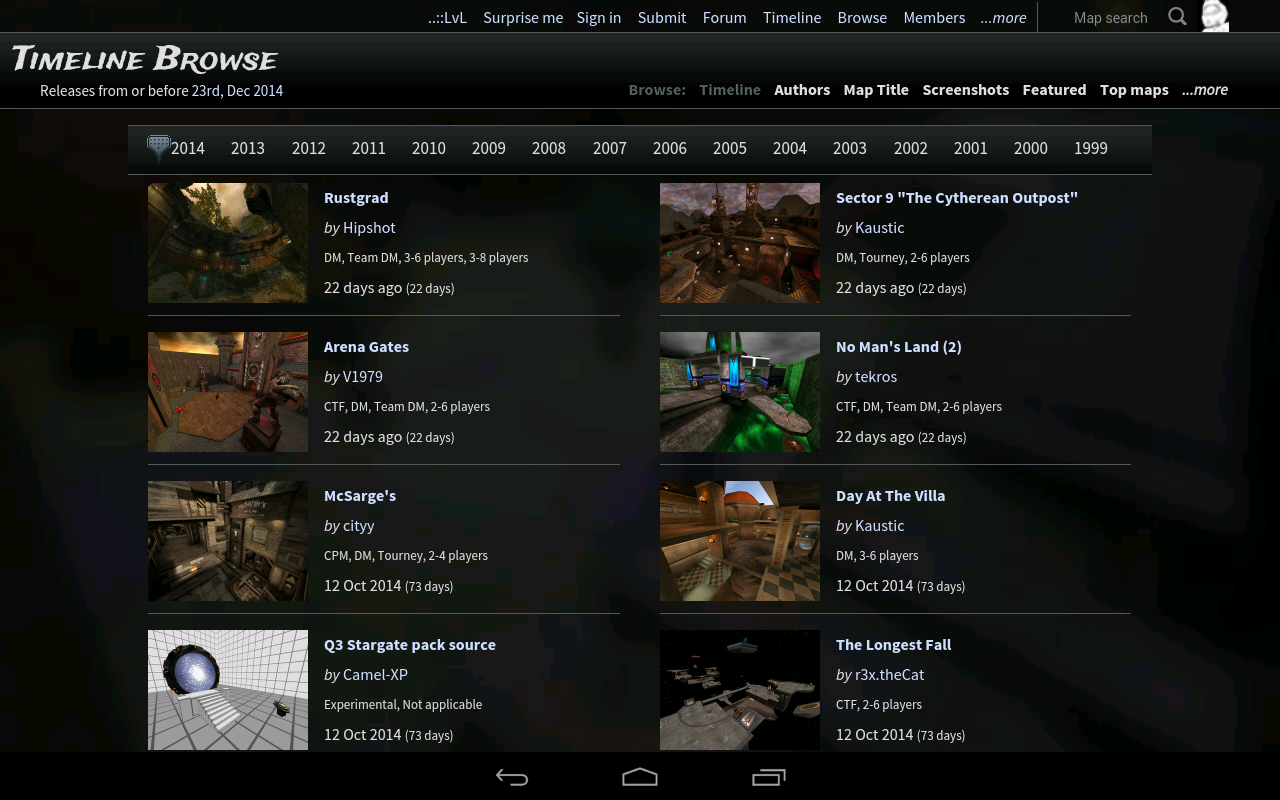Expand the '...more' option in the Browse bar
The width and height of the screenshot is (1280, 800).
pos(1205,89)
